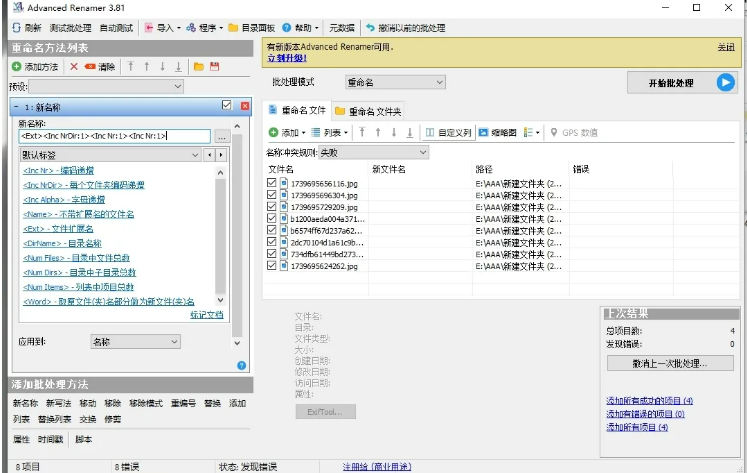The image size is (747, 473).
Task: Click previous tag group left arrow
Action: [x=209, y=155]
